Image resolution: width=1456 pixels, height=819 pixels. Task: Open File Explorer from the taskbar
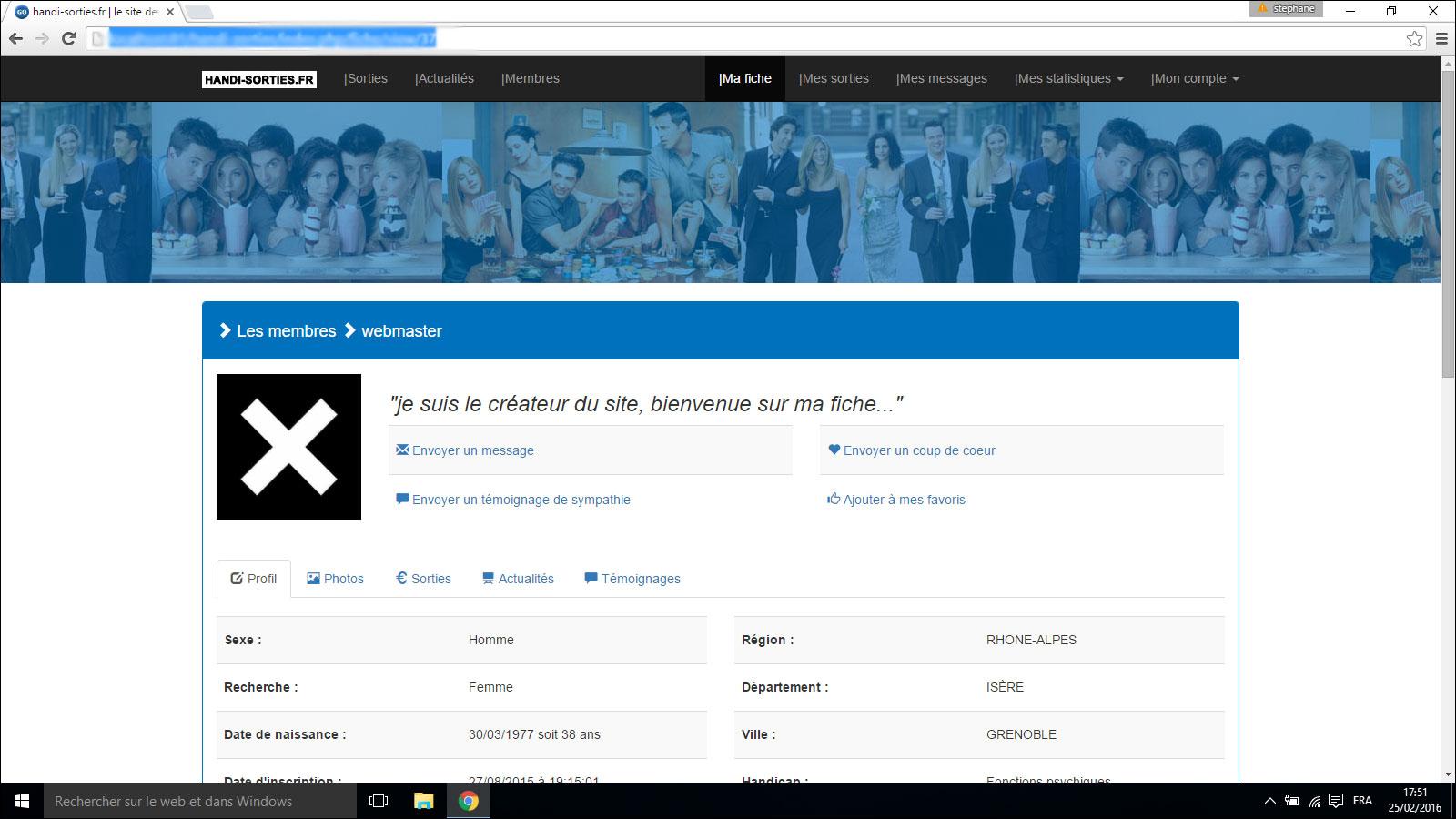tap(424, 801)
